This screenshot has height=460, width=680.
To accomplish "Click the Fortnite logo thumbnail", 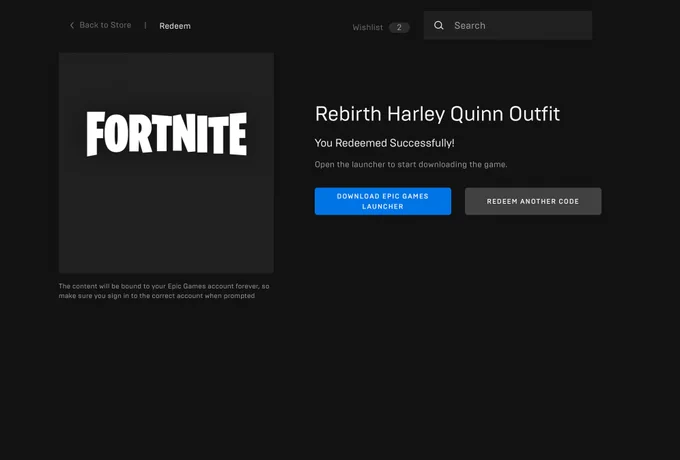I will [x=167, y=163].
